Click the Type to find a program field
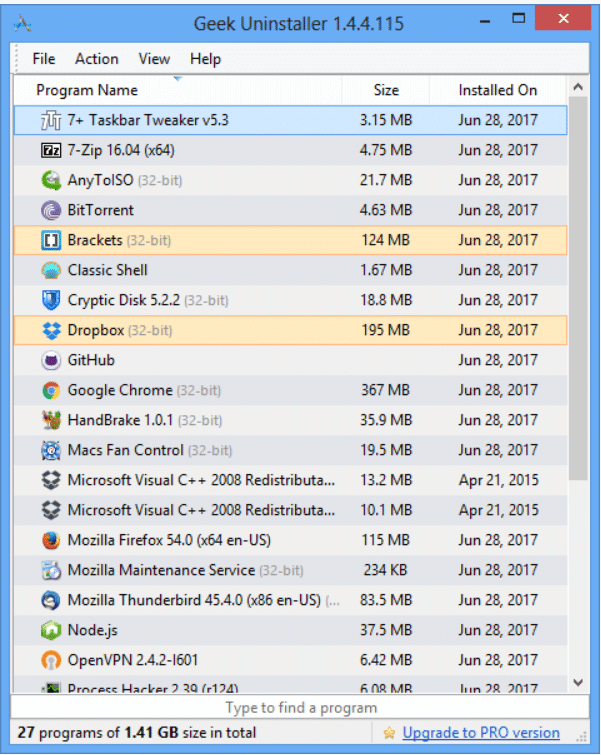Image resolution: width=601 pixels, height=755 pixels. pyautogui.click(x=300, y=708)
